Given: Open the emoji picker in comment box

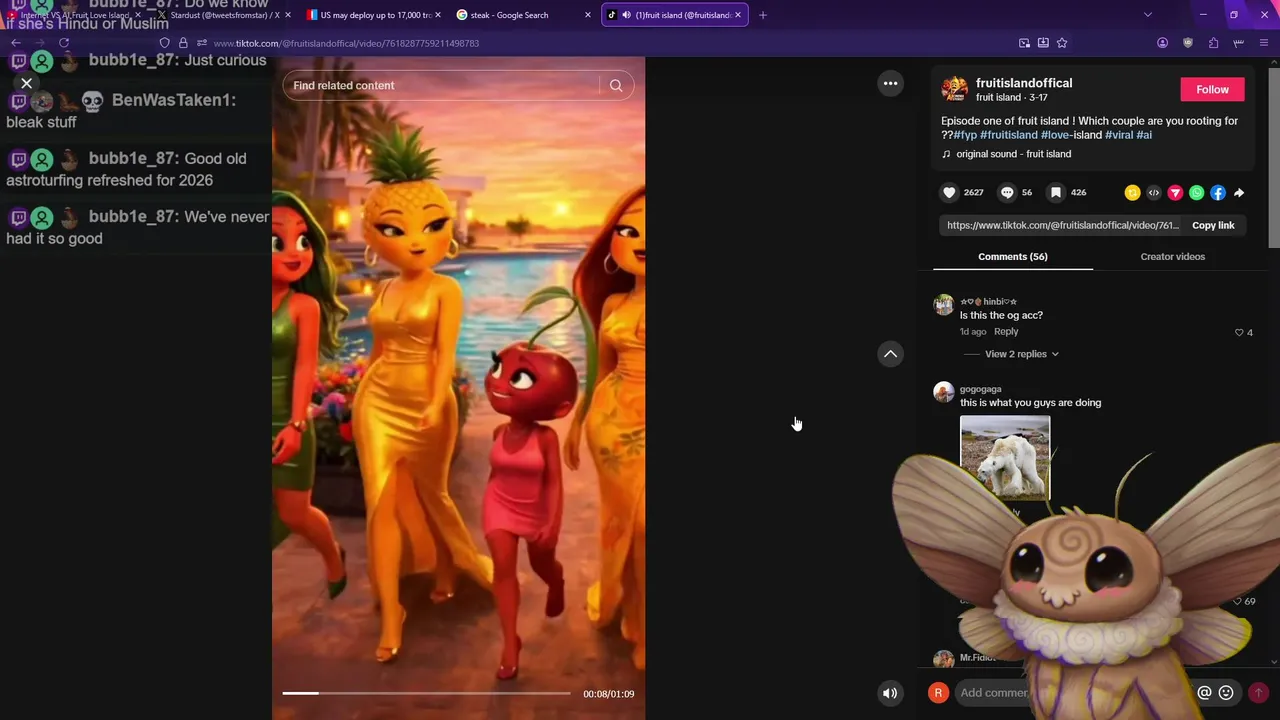Looking at the screenshot, I should pos(1226,692).
